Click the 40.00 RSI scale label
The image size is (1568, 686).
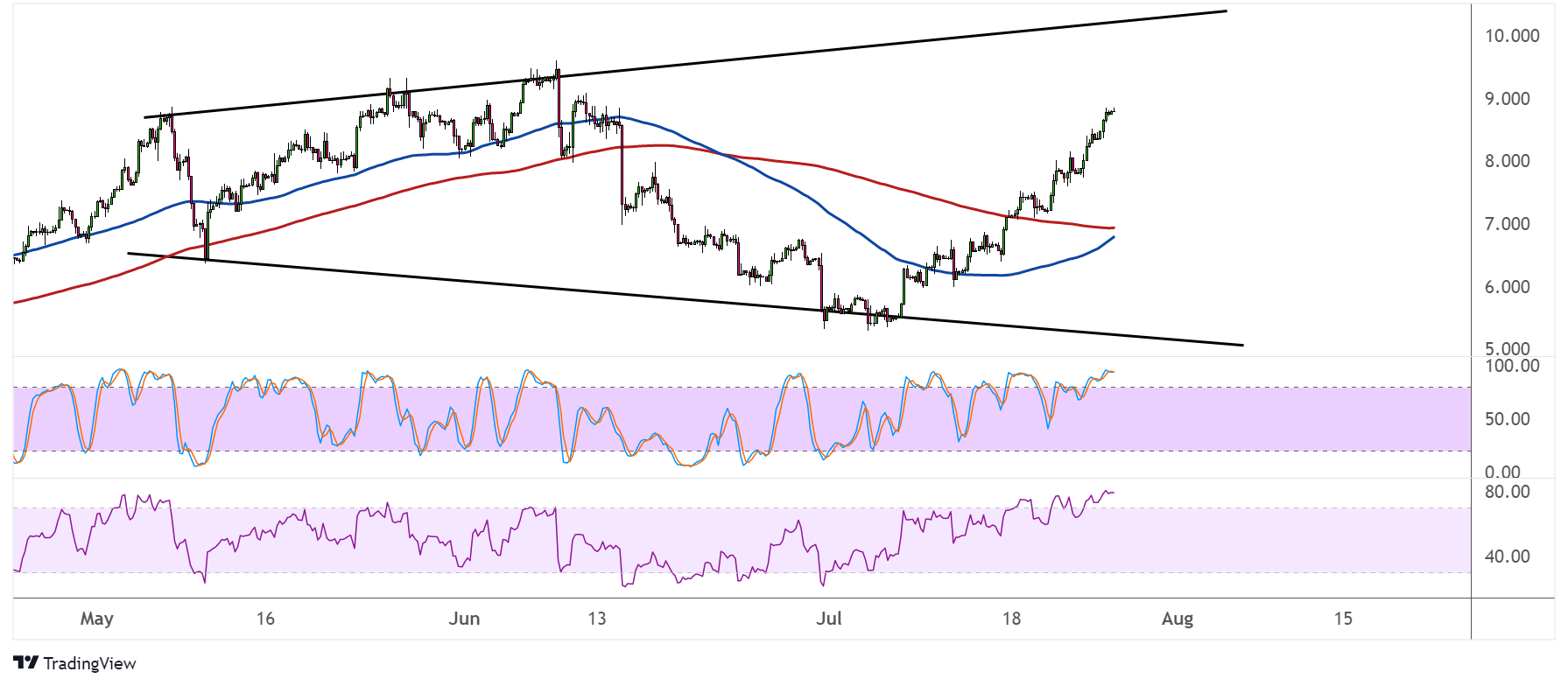[x=1508, y=556]
